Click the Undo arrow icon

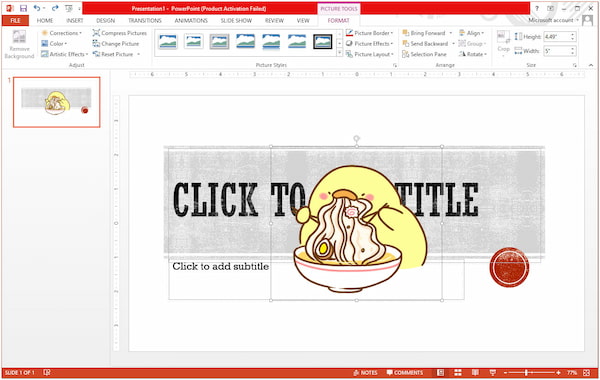click(x=37, y=8)
